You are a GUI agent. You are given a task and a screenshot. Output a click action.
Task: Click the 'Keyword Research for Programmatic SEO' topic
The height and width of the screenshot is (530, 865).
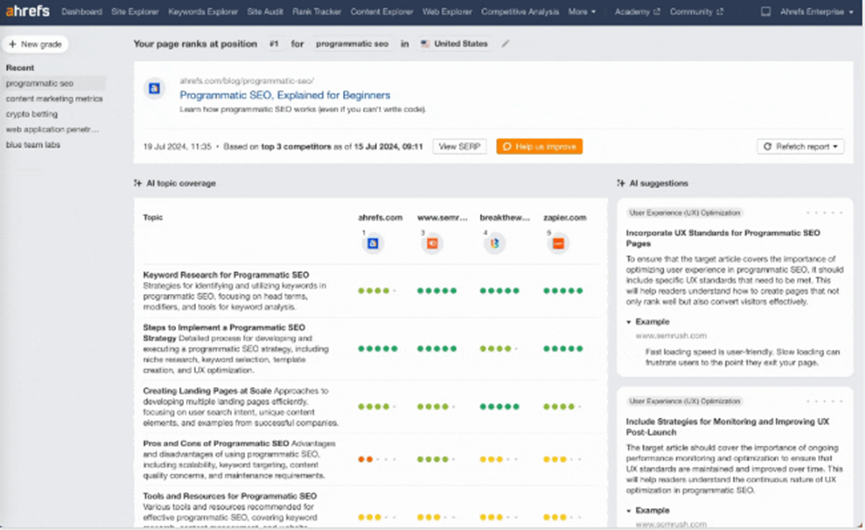pos(226,275)
